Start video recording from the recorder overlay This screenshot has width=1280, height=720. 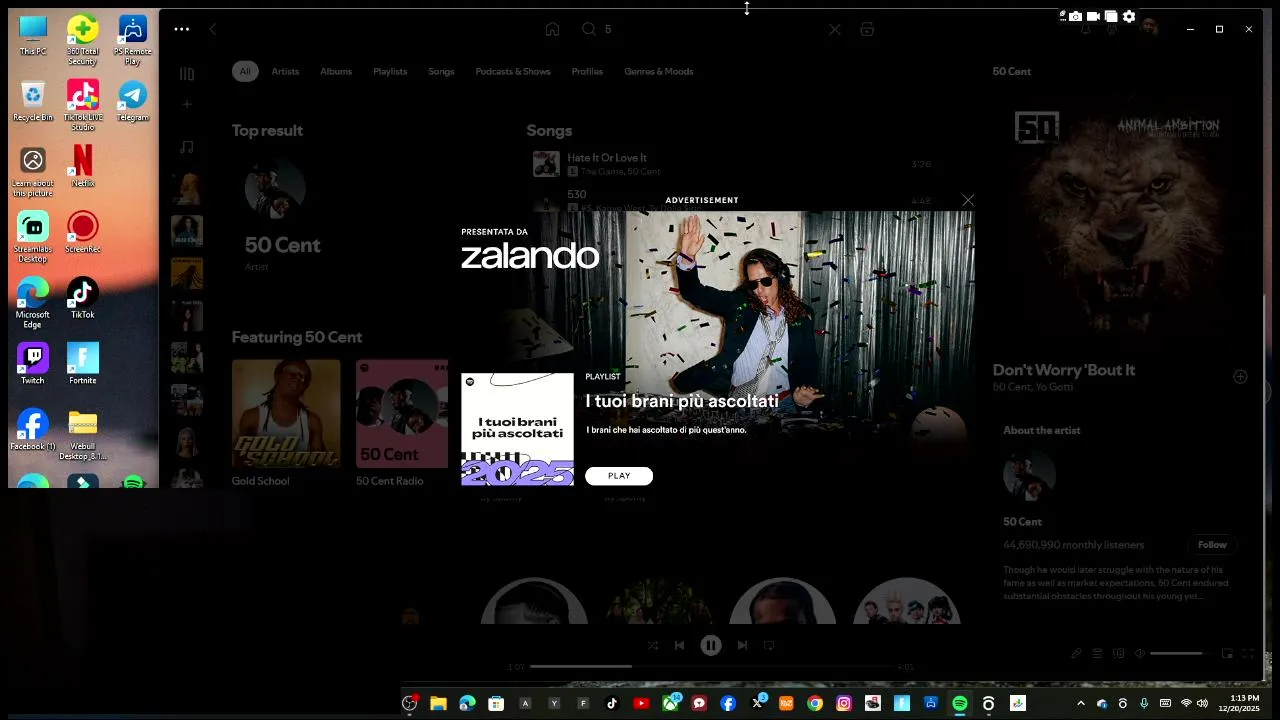click(1093, 16)
